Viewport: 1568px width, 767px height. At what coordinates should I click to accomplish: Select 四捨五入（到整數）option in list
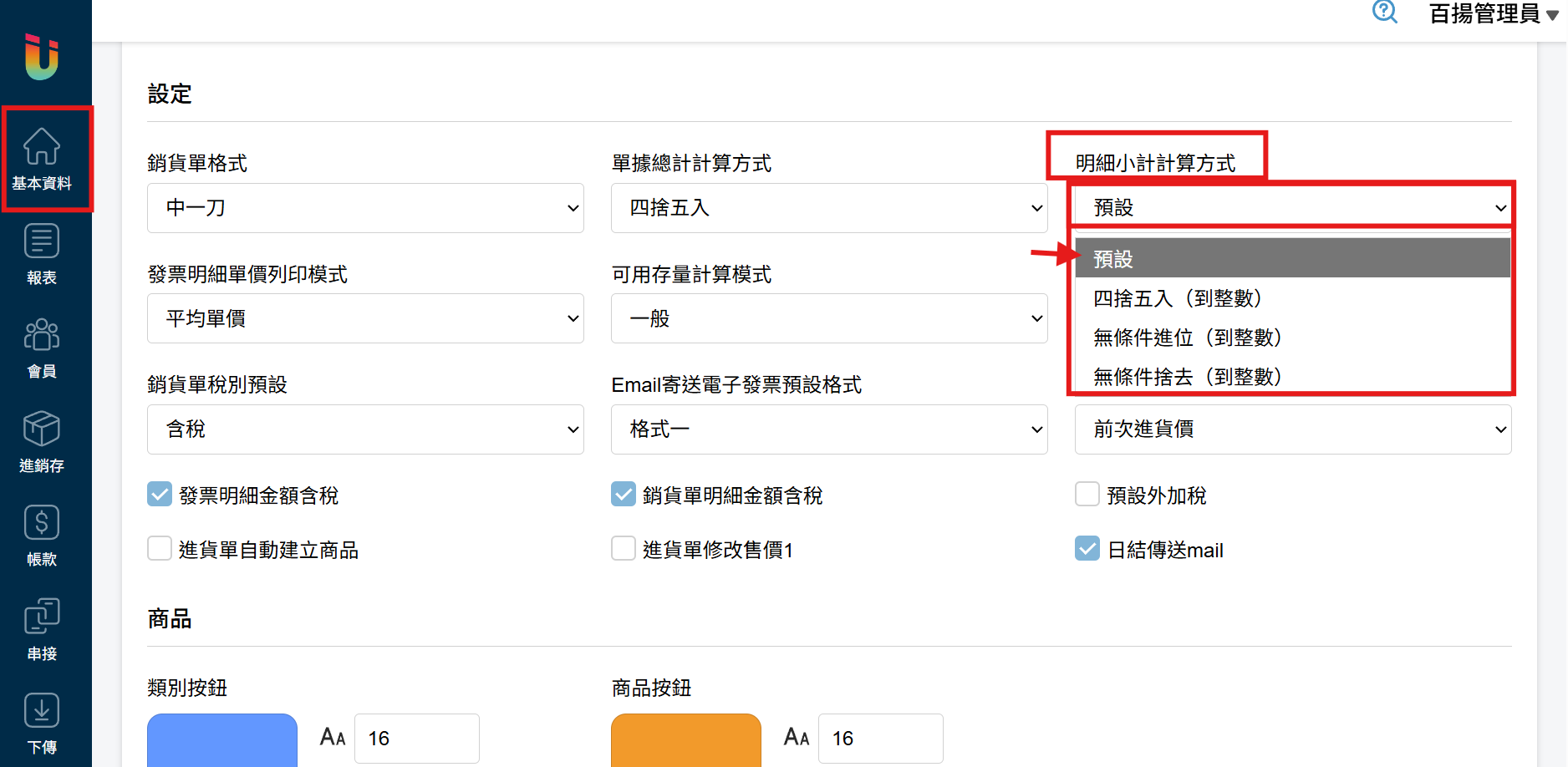pyautogui.click(x=1177, y=298)
